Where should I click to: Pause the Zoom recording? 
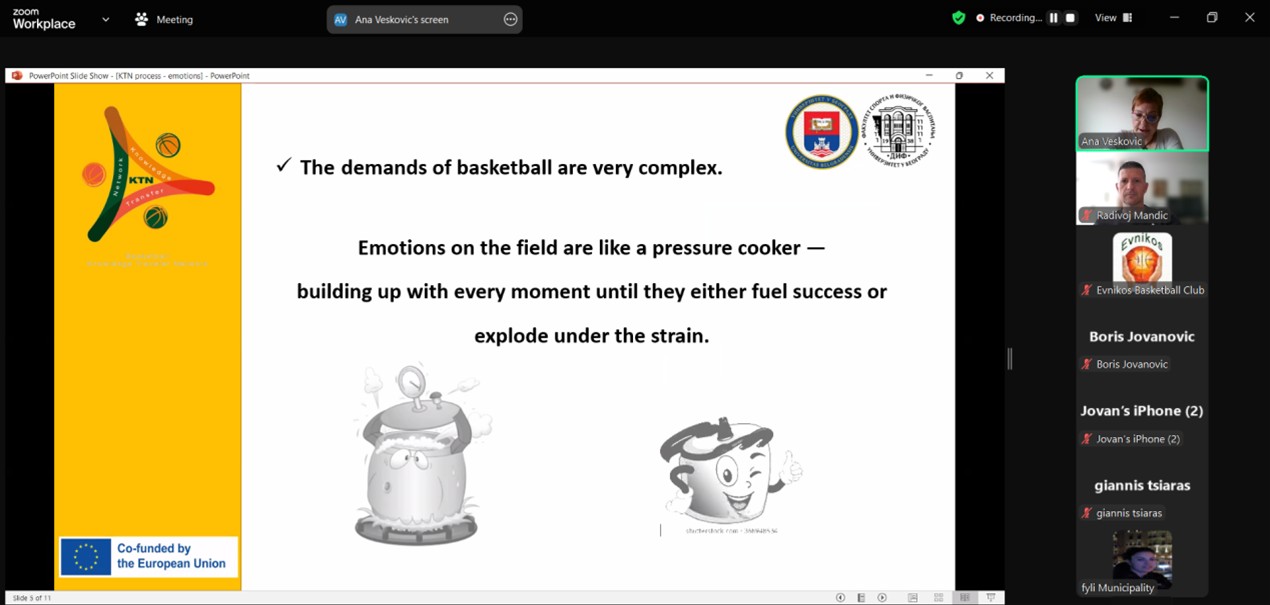click(x=1053, y=18)
